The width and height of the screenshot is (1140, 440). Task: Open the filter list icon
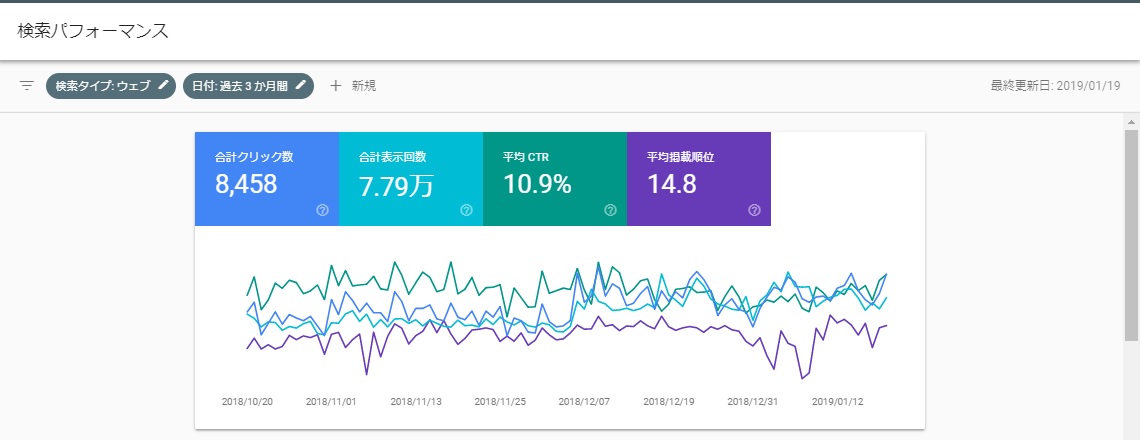point(27,86)
